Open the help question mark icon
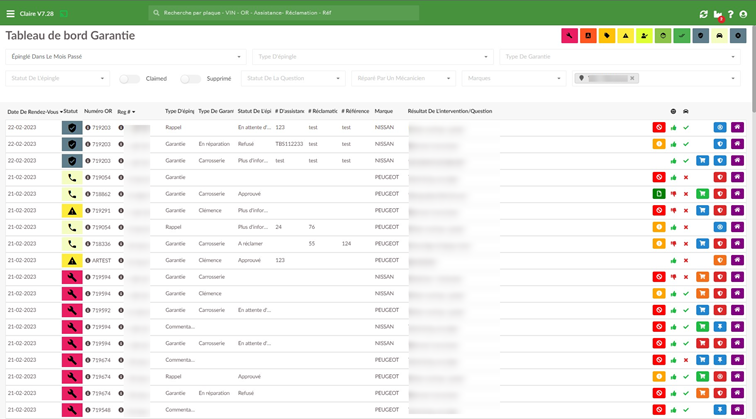Viewport: 756px width, 419px height. [x=731, y=14]
